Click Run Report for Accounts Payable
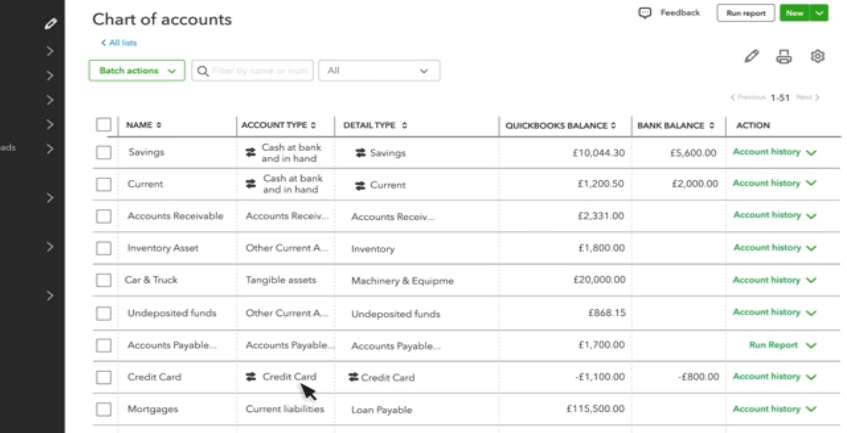This screenshot has height=433, width=847. pyautogui.click(x=773, y=345)
